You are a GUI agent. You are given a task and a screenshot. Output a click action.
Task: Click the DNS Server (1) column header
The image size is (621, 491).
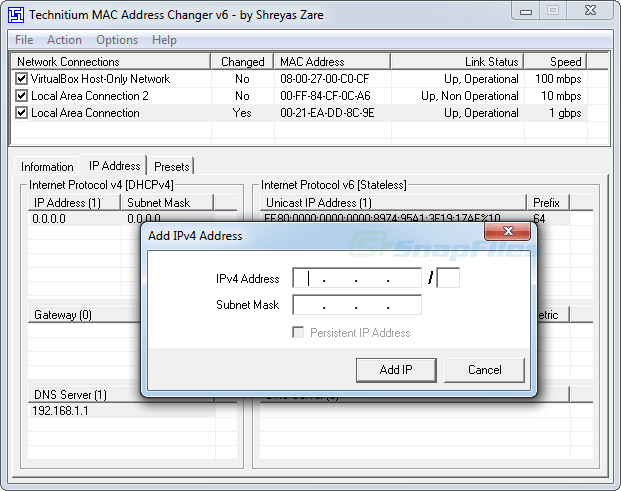point(84,395)
